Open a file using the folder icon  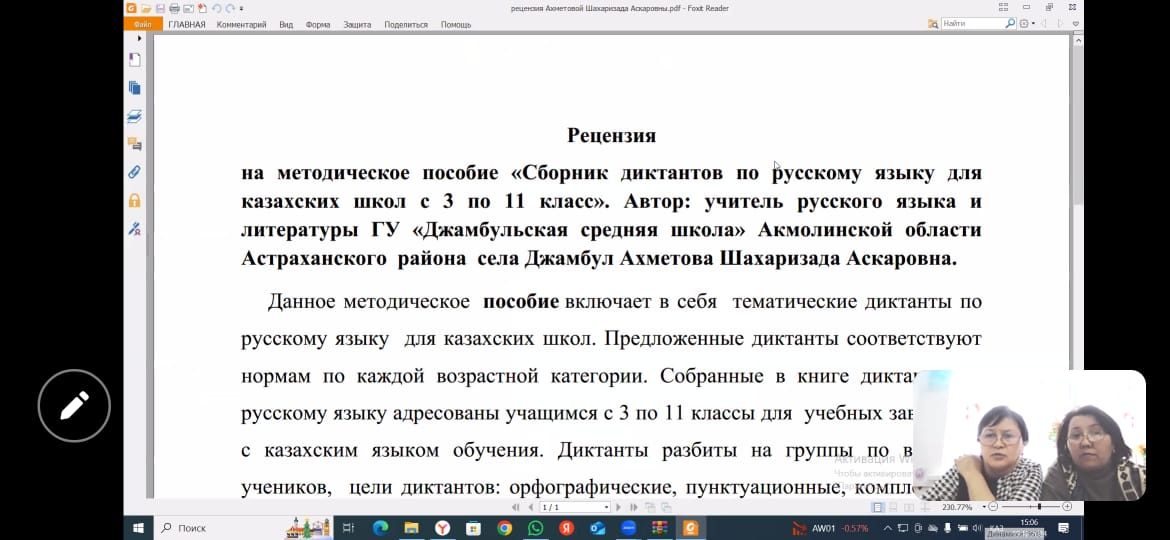(146, 8)
